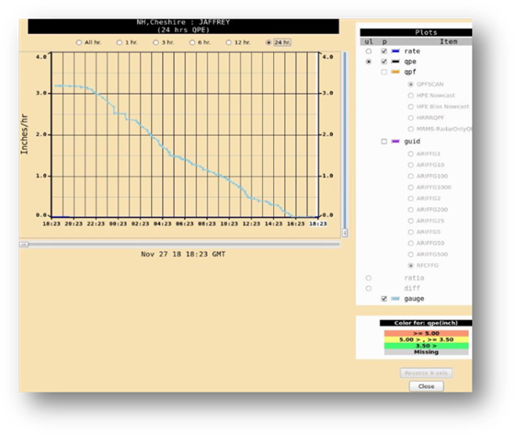Select the diff radio button

[x=368, y=288]
